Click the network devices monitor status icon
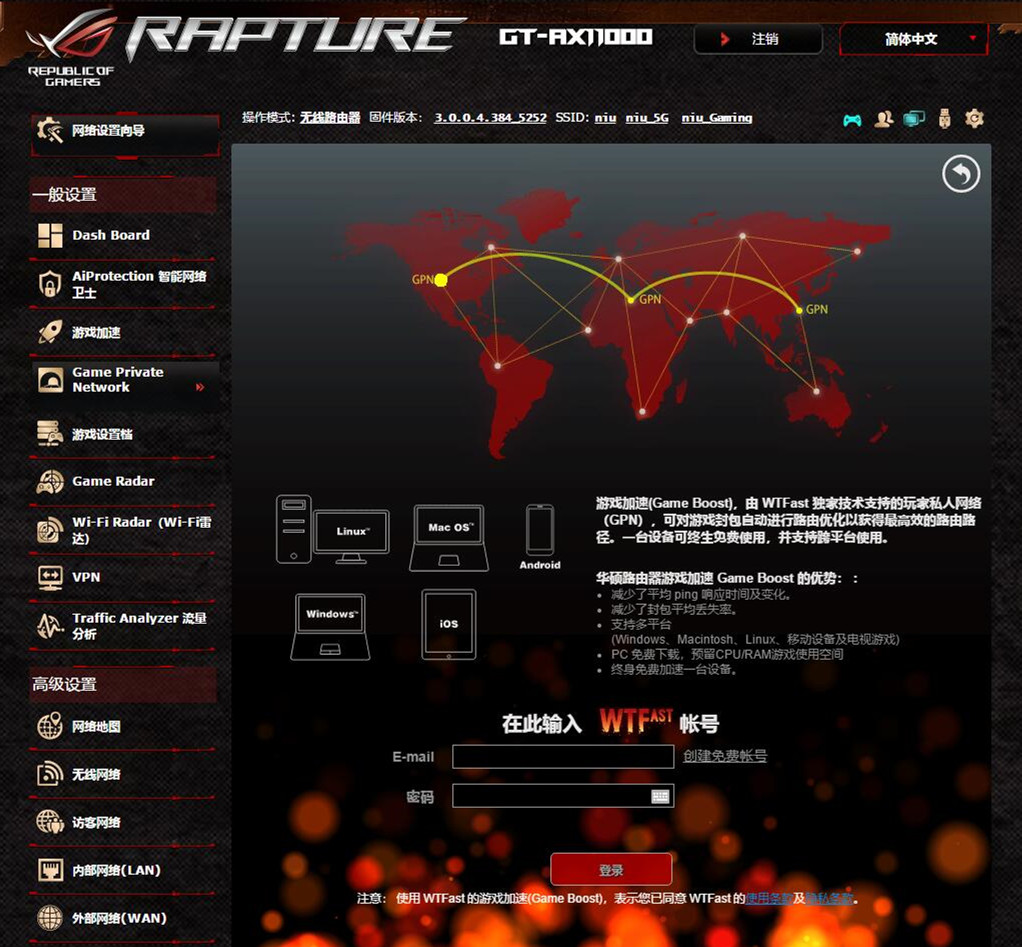The width and height of the screenshot is (1022, 947). point(914,119)
